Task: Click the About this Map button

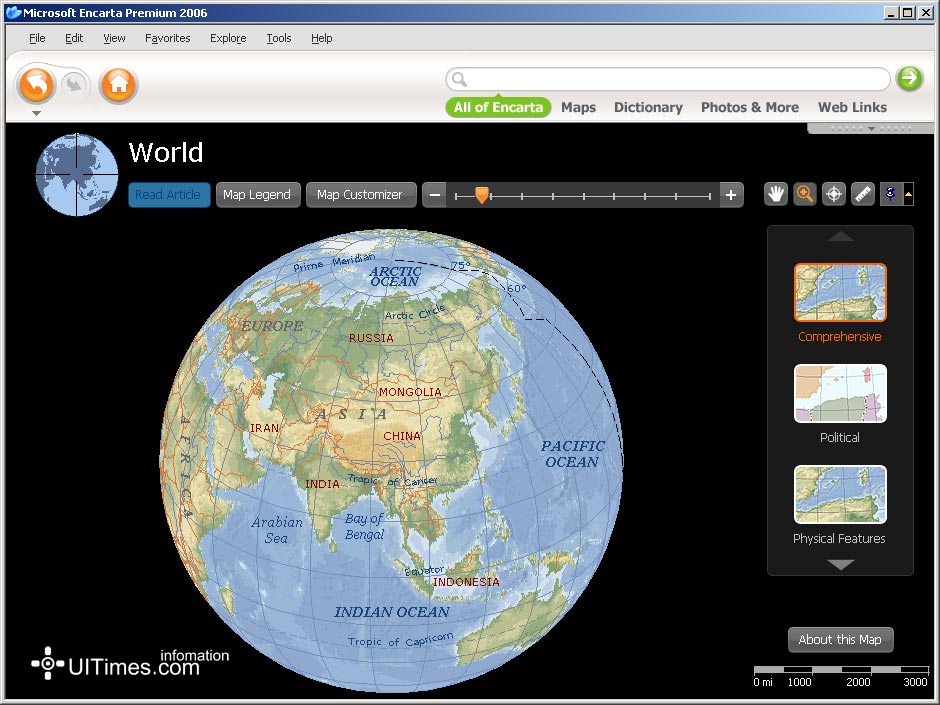Action: [840, 640]
